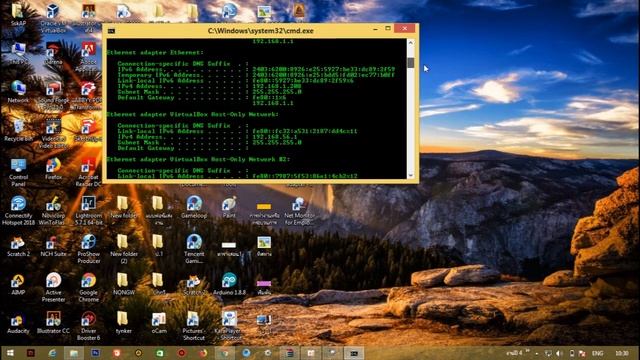Open the cmd.exe window system menu icon
640x360 pixels.
coord(111,31)
